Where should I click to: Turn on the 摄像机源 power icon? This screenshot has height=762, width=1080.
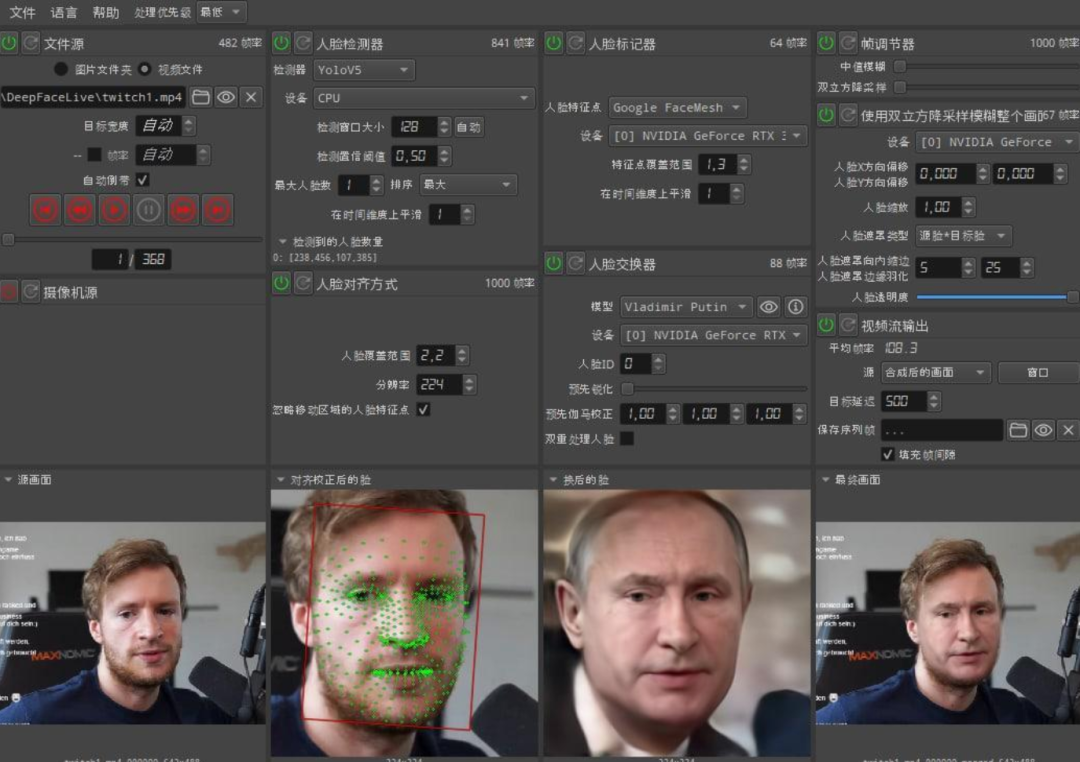pos(9,292)
